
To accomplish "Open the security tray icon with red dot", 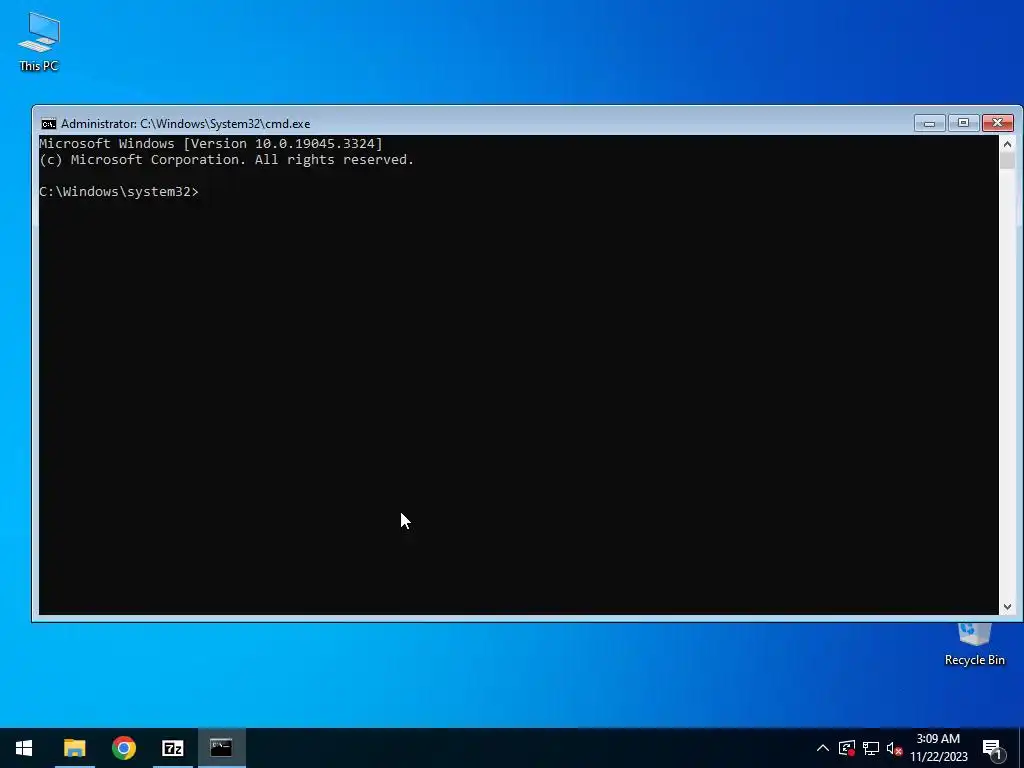I will pos(846,748).
